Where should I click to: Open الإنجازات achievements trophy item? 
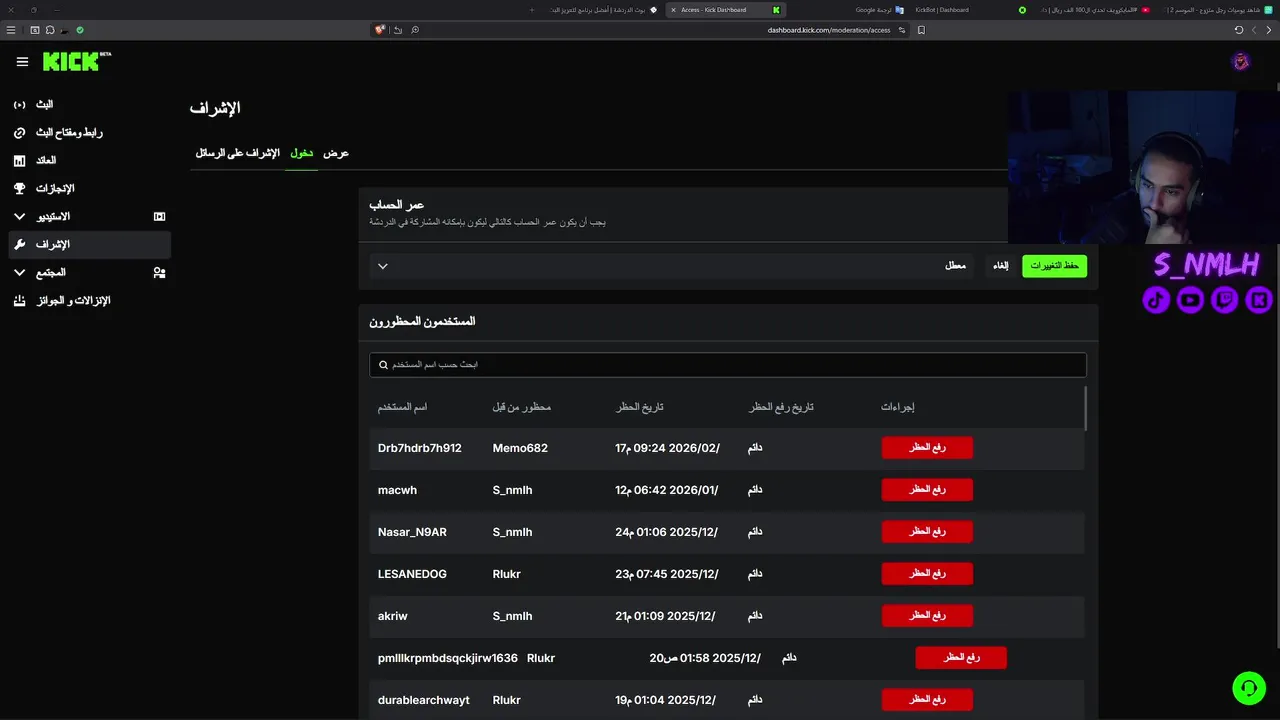tap(89, 188)
